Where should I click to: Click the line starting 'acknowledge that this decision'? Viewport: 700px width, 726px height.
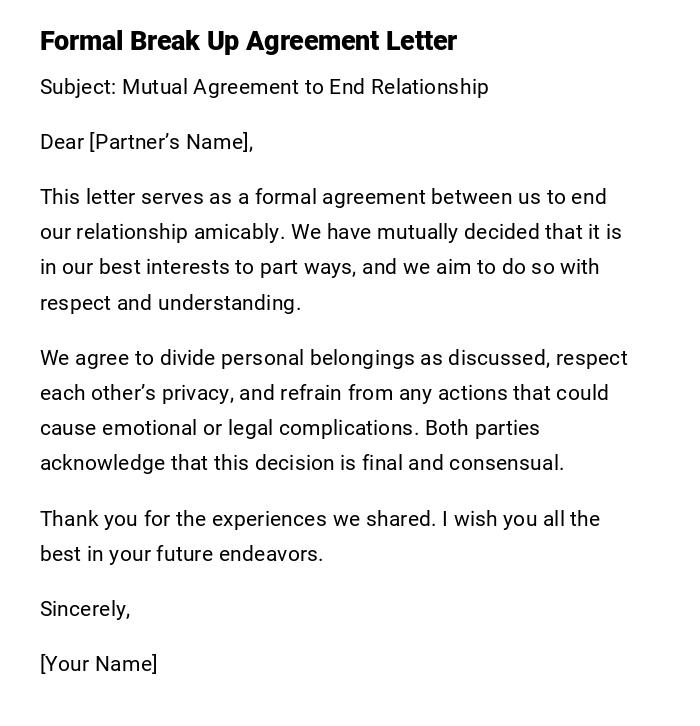(302, 463)
